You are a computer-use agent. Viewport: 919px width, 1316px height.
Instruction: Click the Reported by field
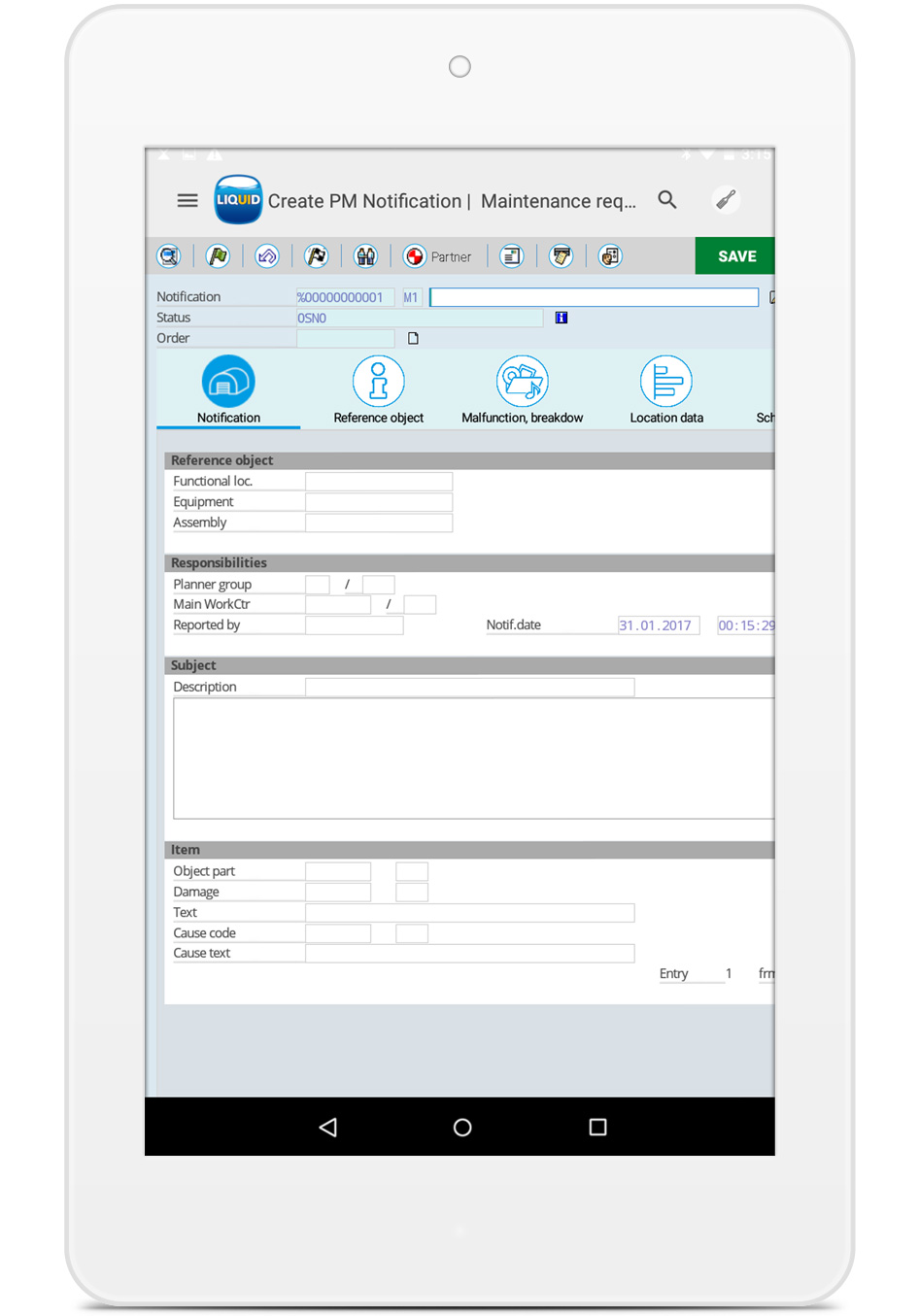(x=355, y=625)
